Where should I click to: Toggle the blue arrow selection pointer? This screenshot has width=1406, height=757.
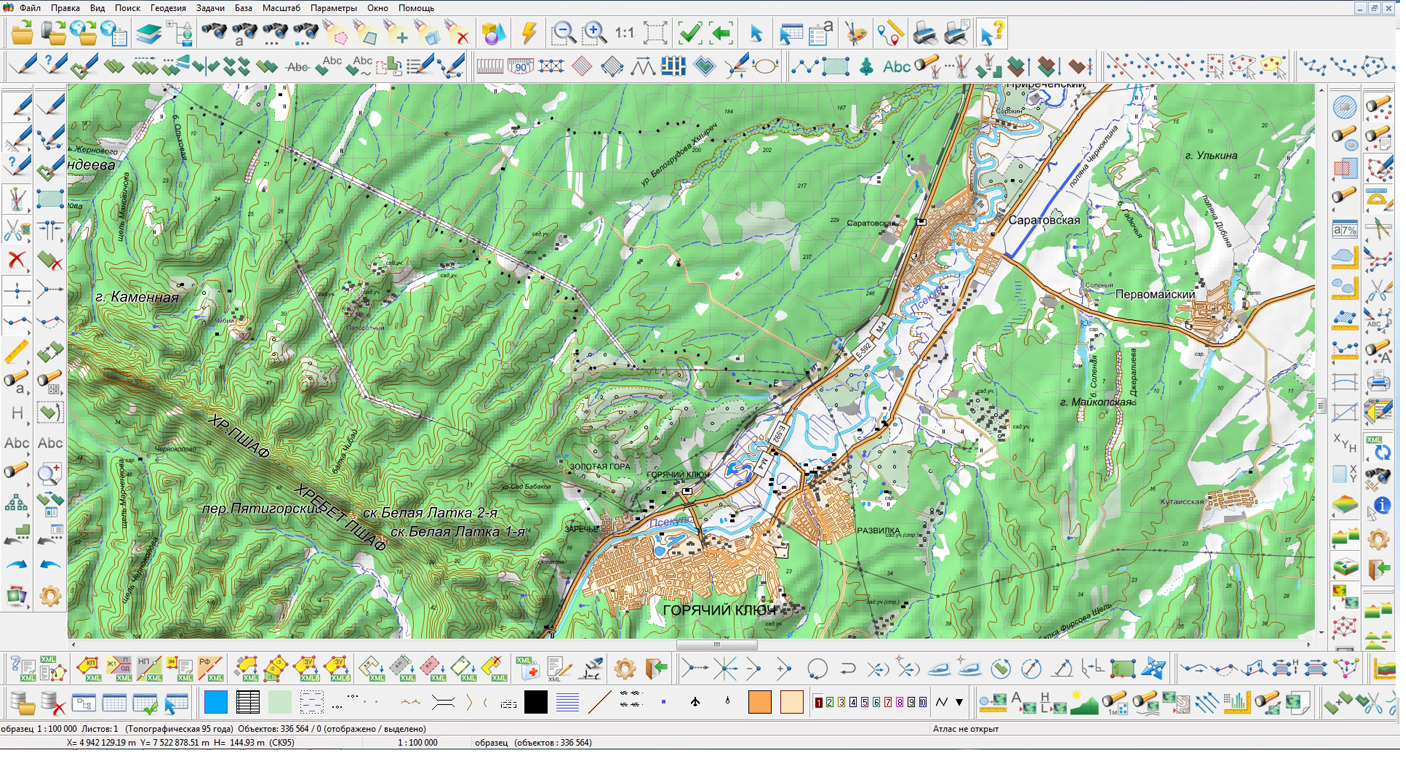[x=756, y=33]
